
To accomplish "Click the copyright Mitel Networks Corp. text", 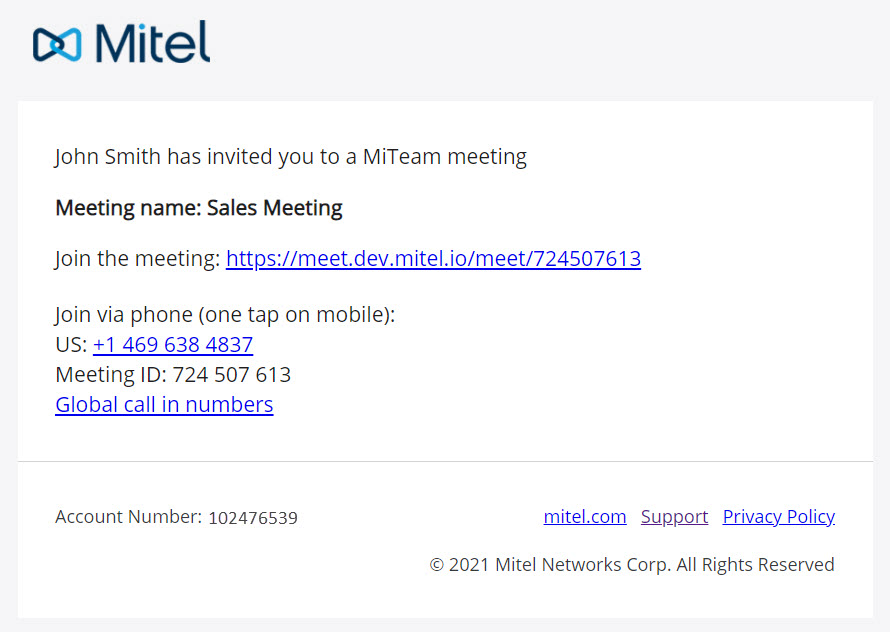I will [x=632, y=564].
